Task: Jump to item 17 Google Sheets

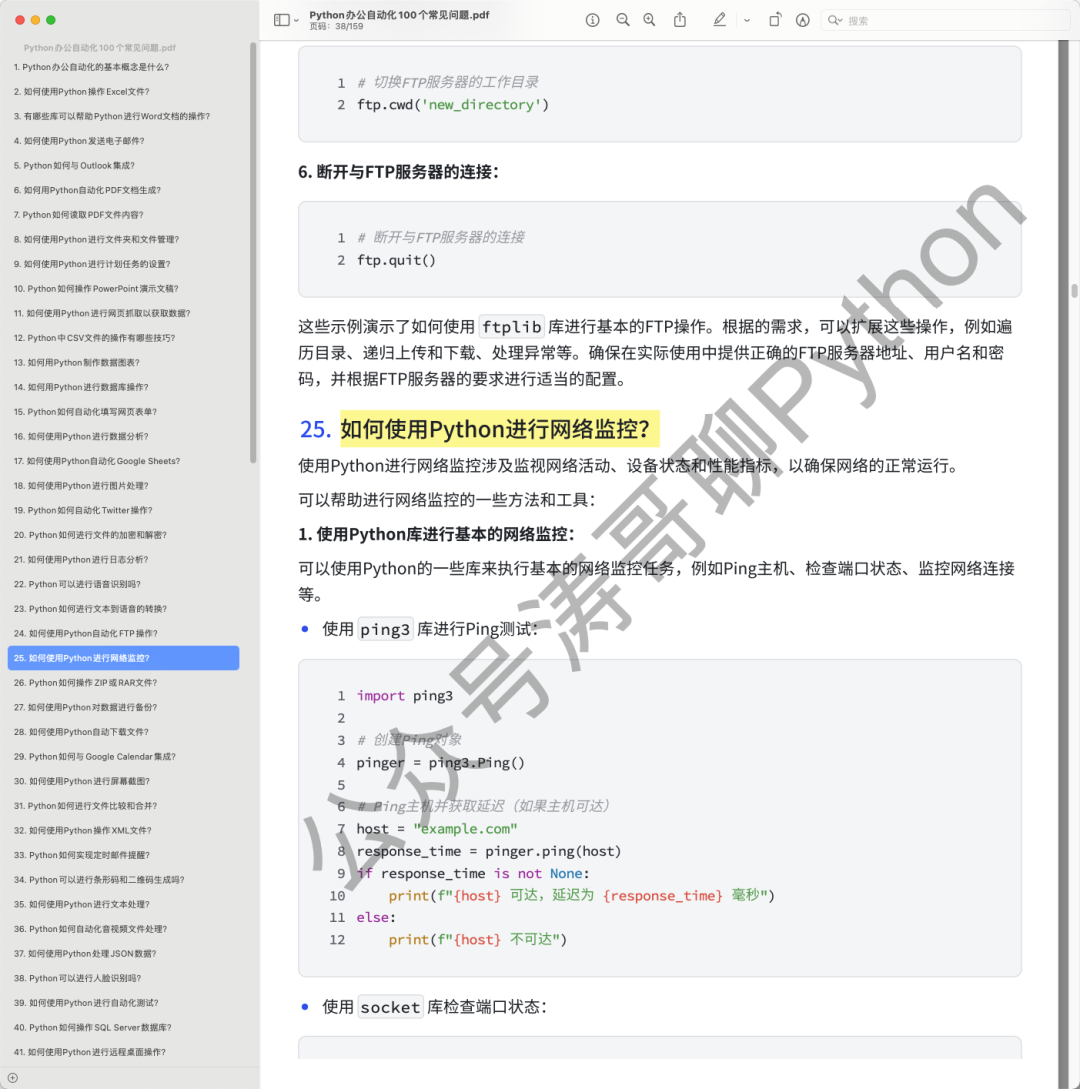Action: tap(97, 461)
